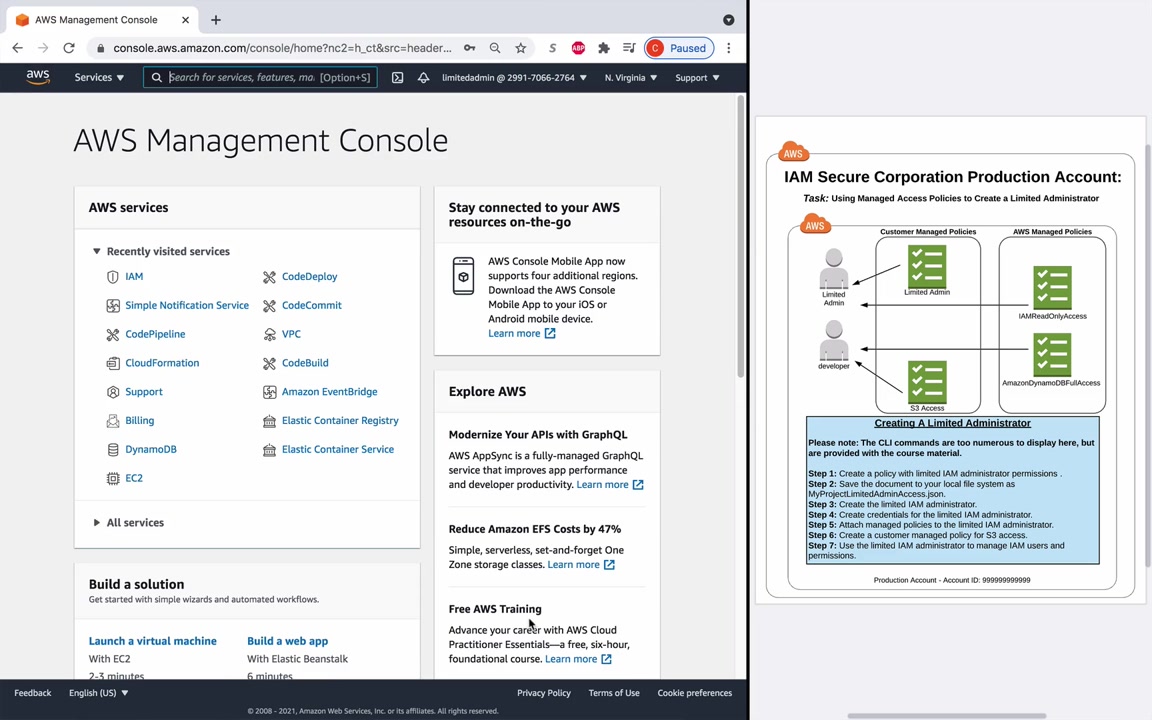Viewport: 1152px width, 720px height.
Task: Click the CloudFormation service icon
Action: click(112, 363)
